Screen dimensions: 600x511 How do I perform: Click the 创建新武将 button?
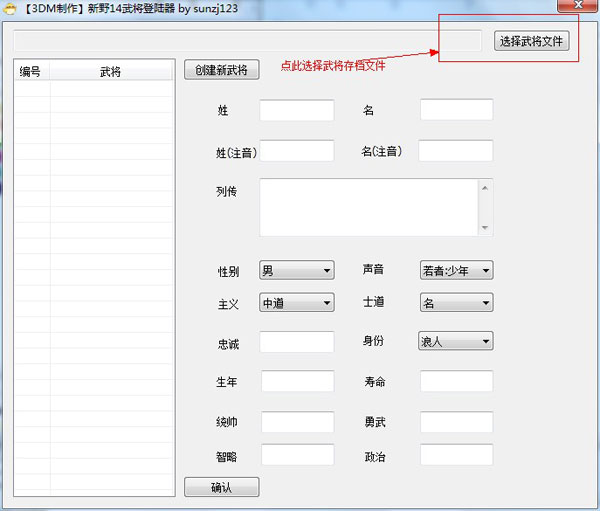(x=222, y=70)
